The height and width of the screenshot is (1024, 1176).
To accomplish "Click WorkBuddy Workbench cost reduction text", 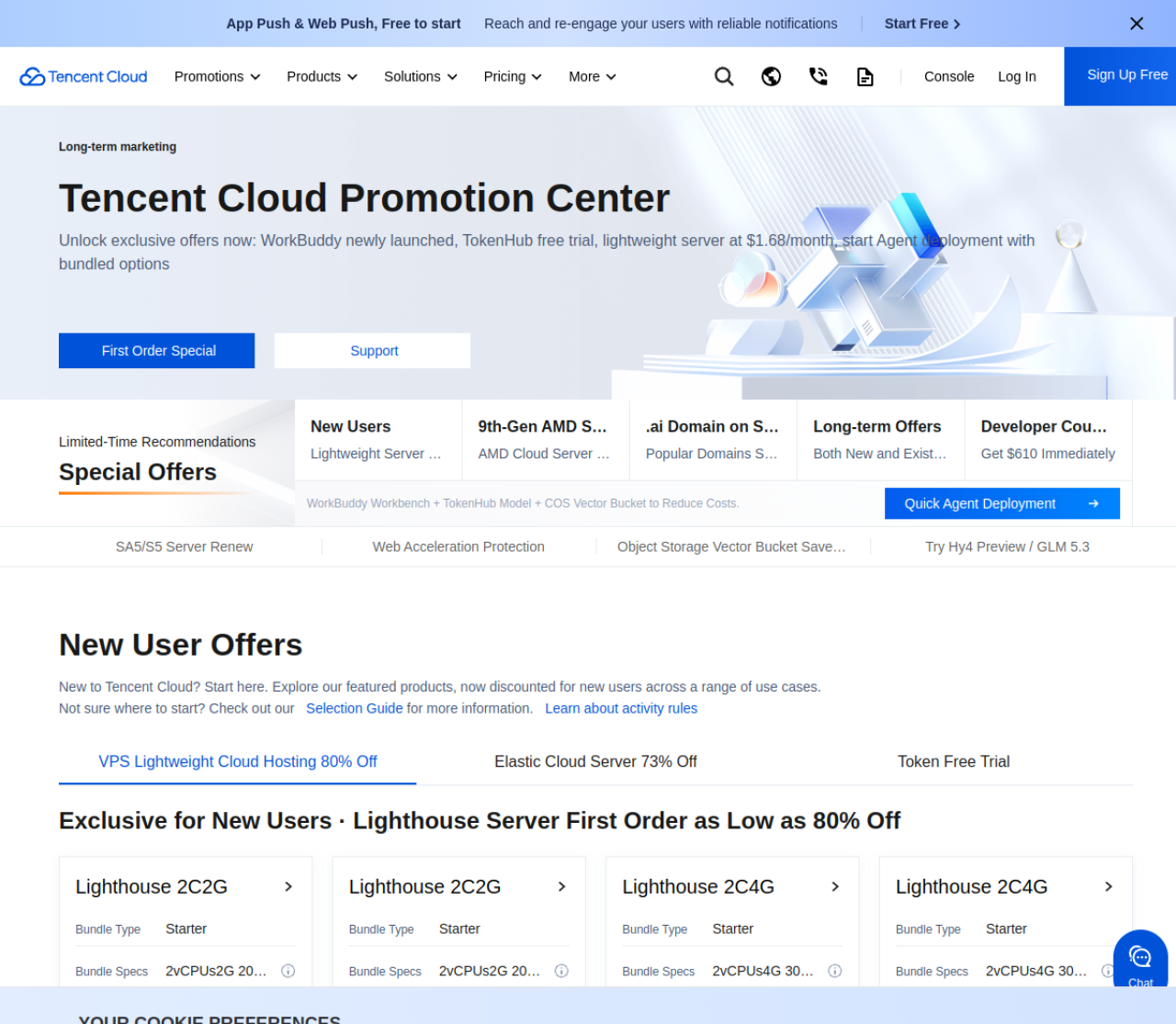I will pyautogui.click(x=523, y=503).
